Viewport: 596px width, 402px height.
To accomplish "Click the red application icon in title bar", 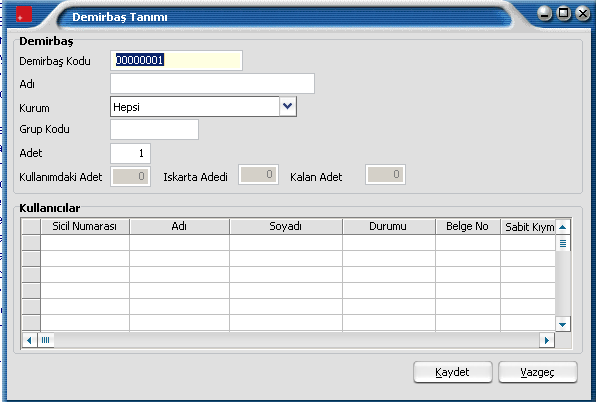I will pyautogui.click(x=24, y=14).
